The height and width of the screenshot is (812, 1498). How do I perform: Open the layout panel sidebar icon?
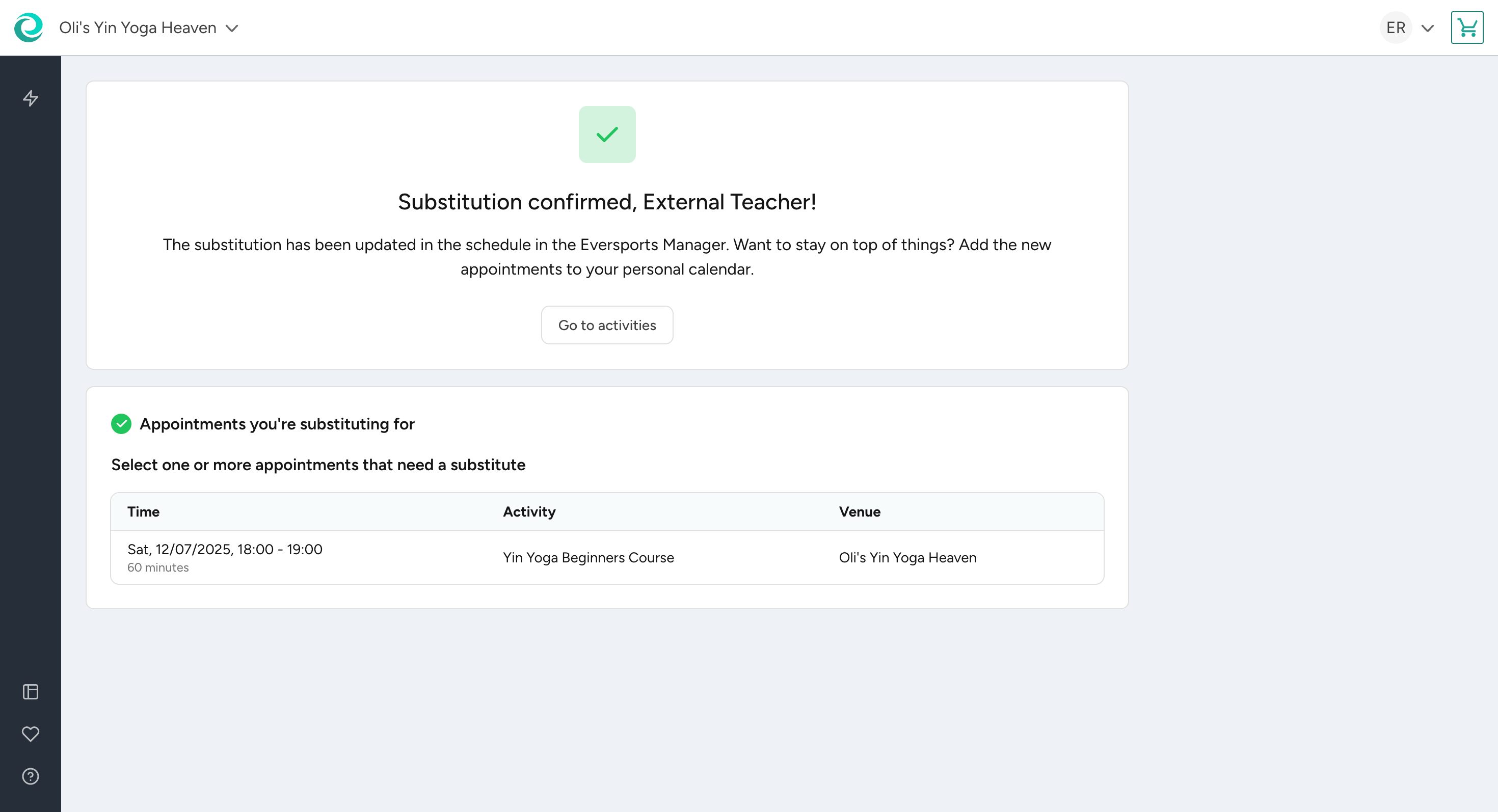[x=30, y=692]
